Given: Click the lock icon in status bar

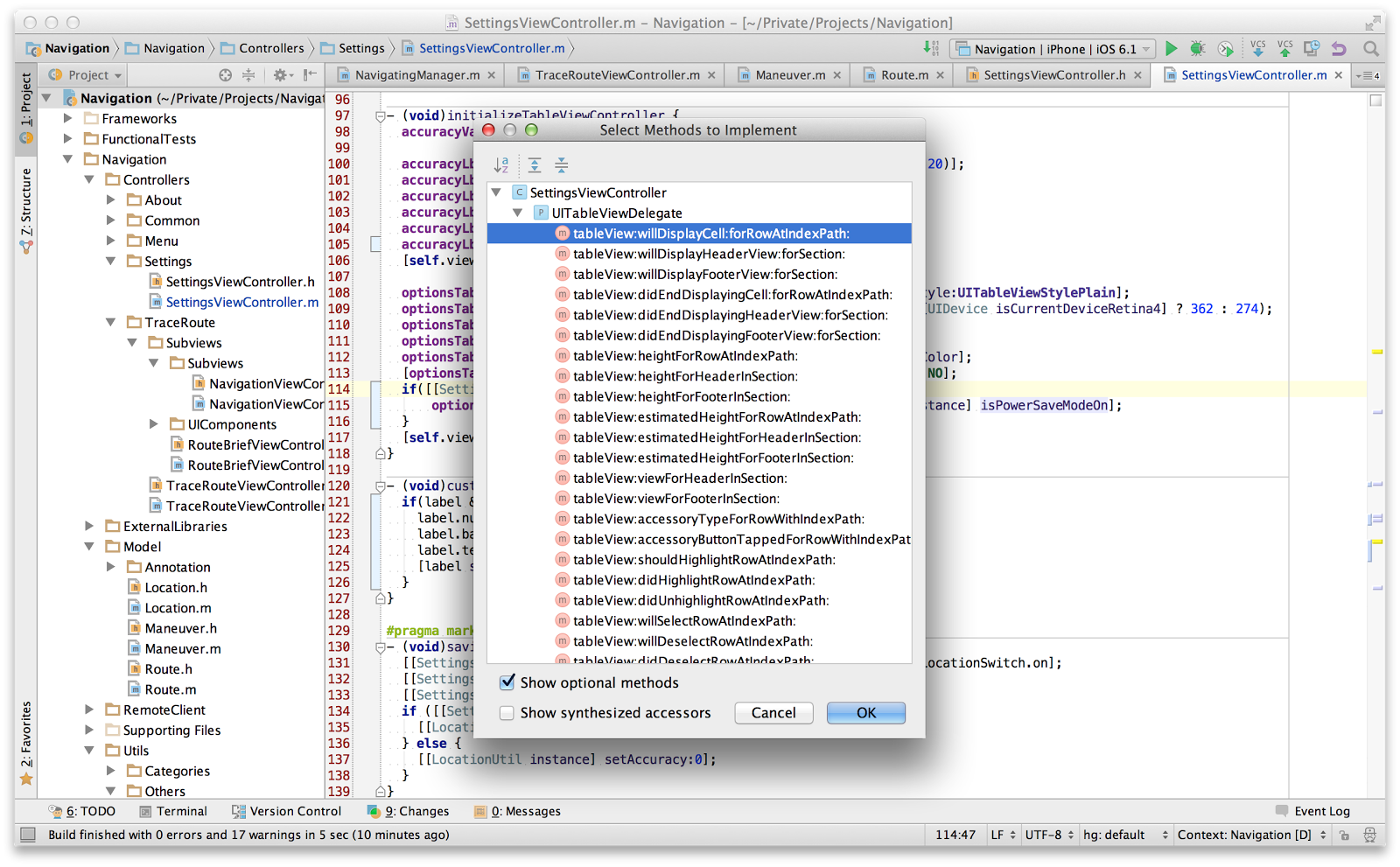Looking at the screenshot, I should click(x=1345, y=835).
